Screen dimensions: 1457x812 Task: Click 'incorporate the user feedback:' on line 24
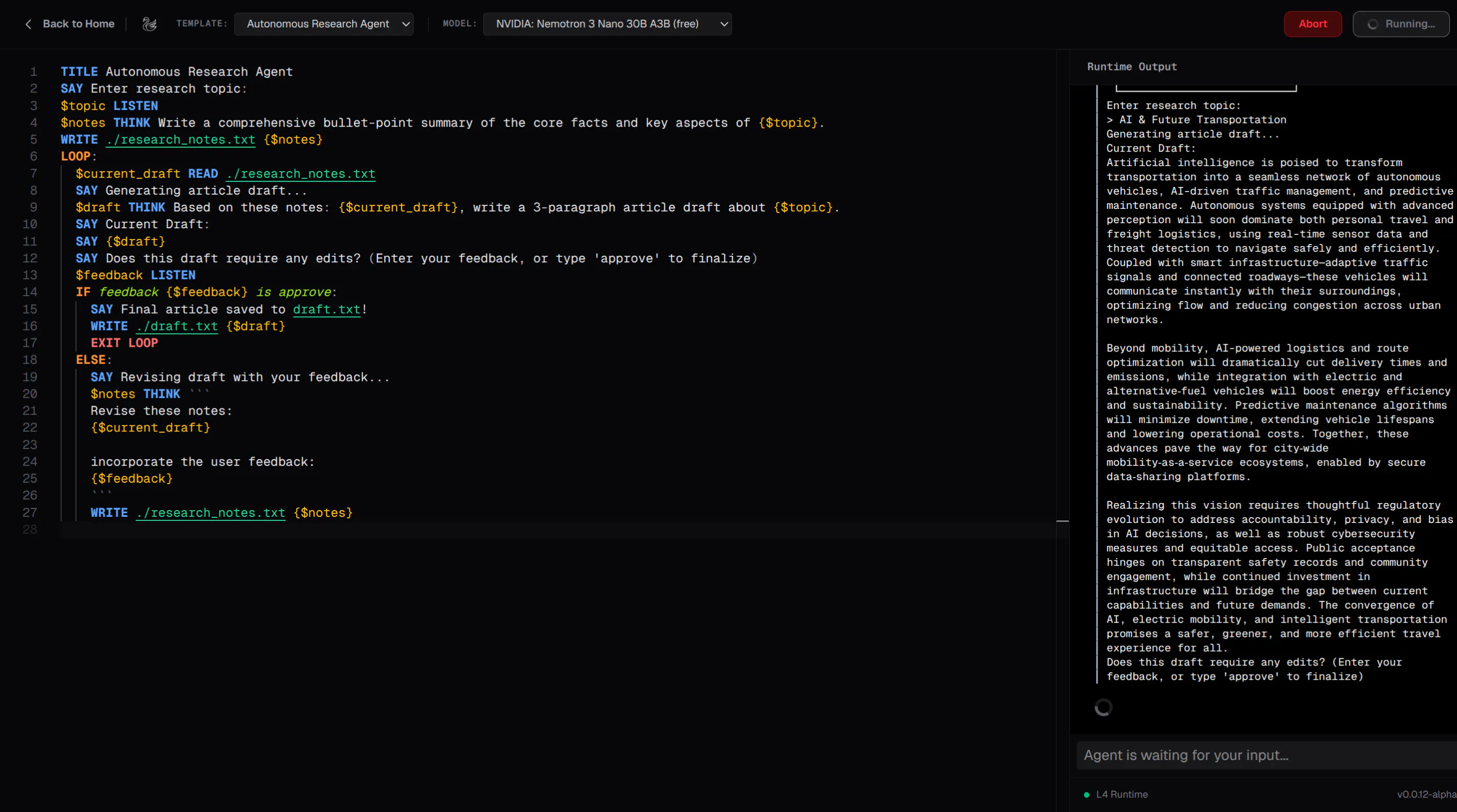[202, 462]
